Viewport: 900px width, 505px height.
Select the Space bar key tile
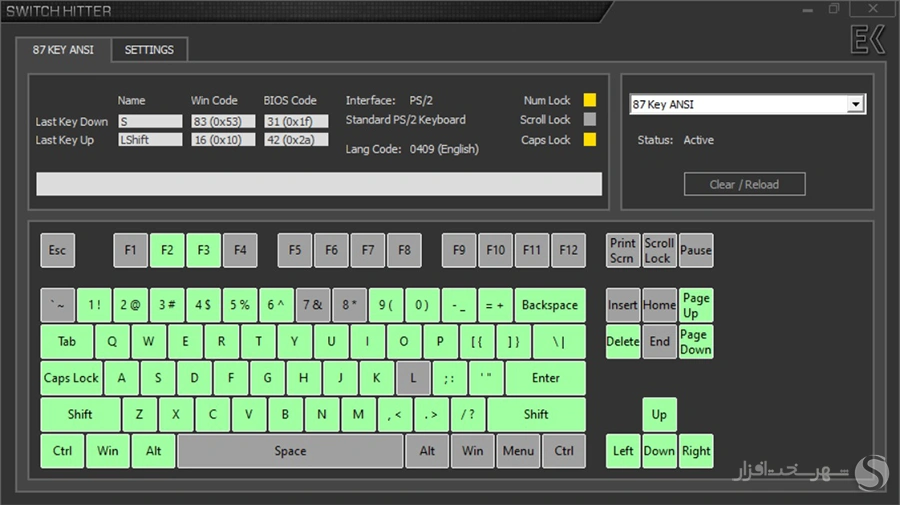(290, 451)
